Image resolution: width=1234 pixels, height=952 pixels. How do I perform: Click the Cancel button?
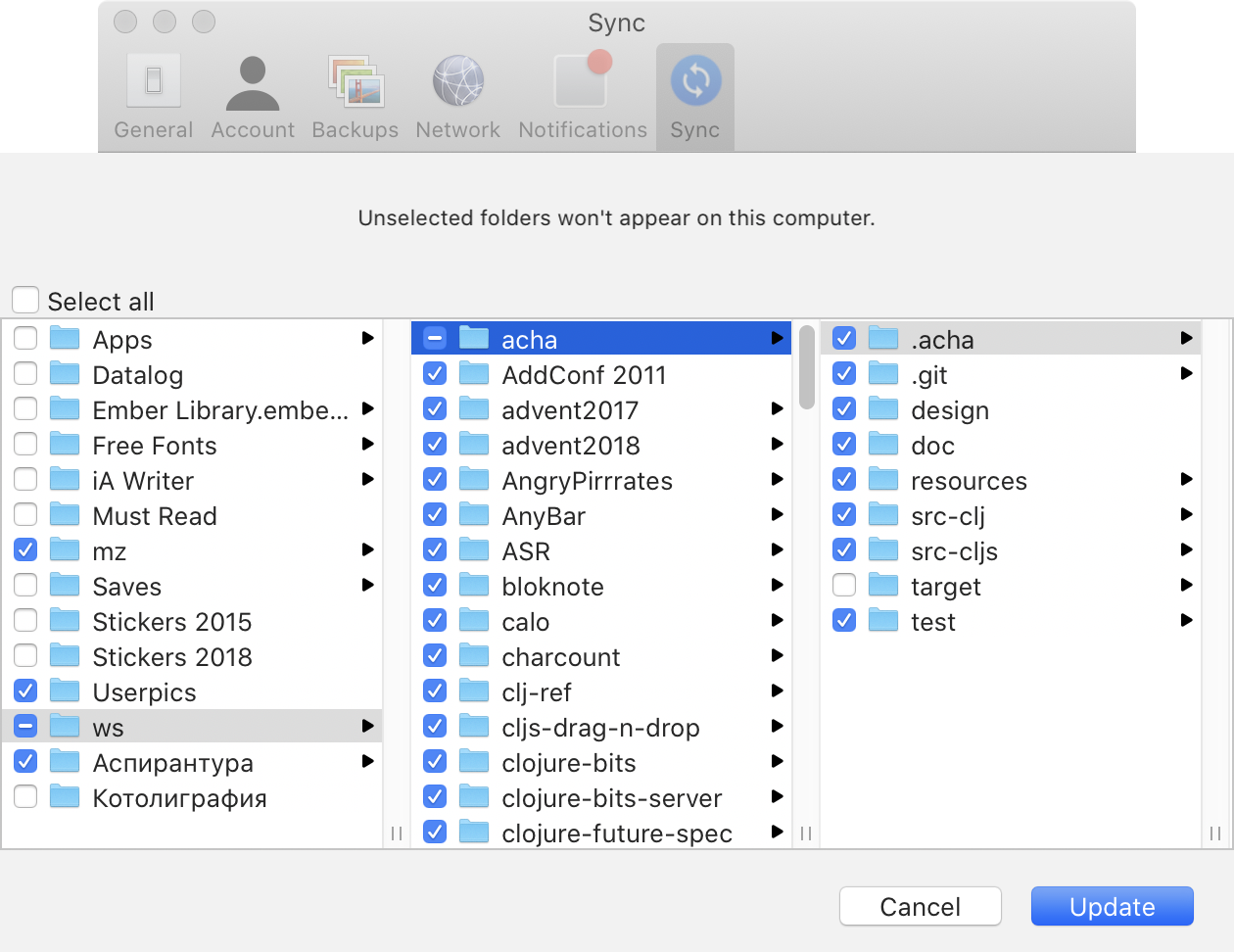click(x=920, y=906)
